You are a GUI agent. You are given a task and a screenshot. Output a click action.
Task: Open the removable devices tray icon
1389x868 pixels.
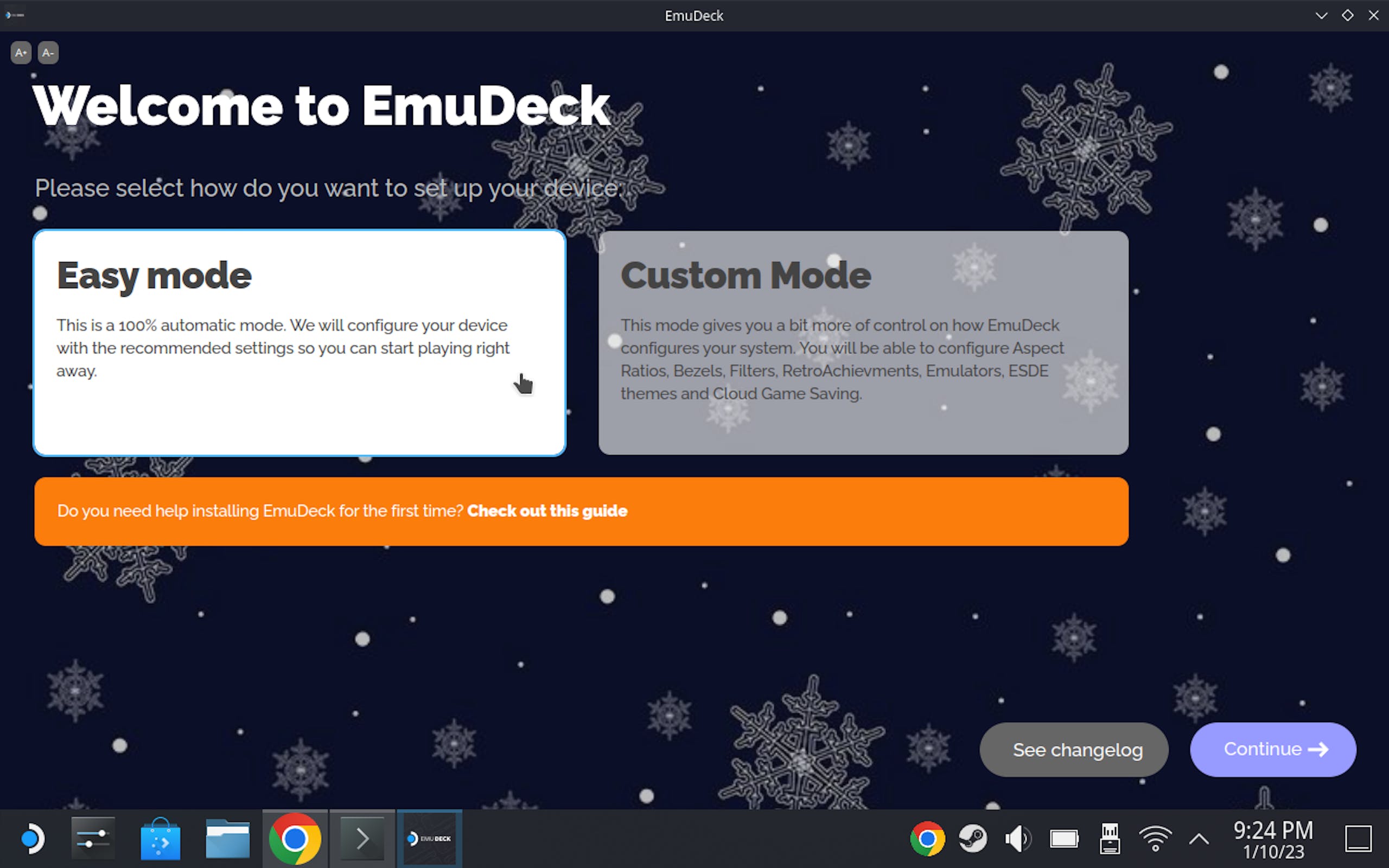1110,839
